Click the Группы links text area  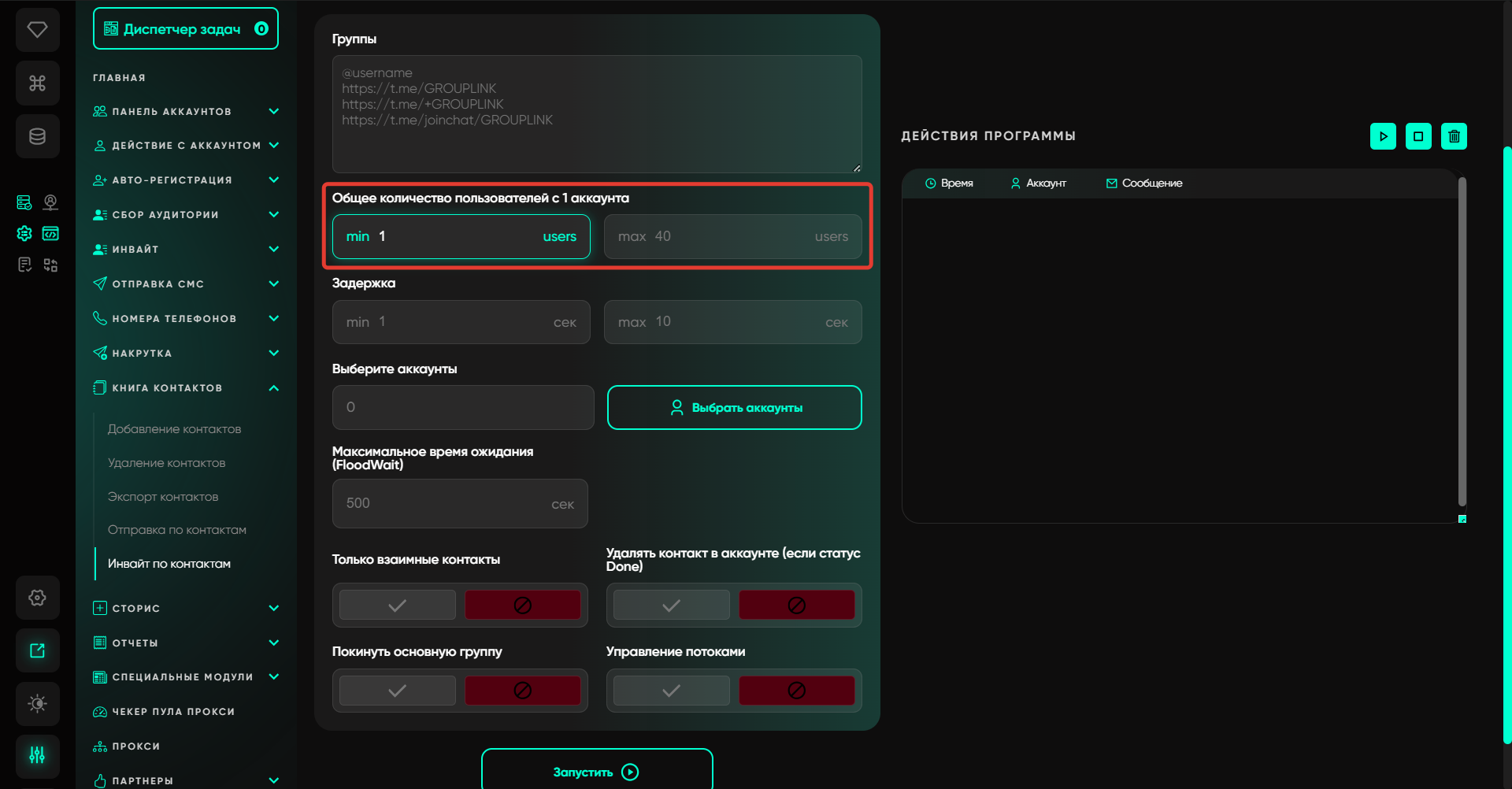(596, 114)
